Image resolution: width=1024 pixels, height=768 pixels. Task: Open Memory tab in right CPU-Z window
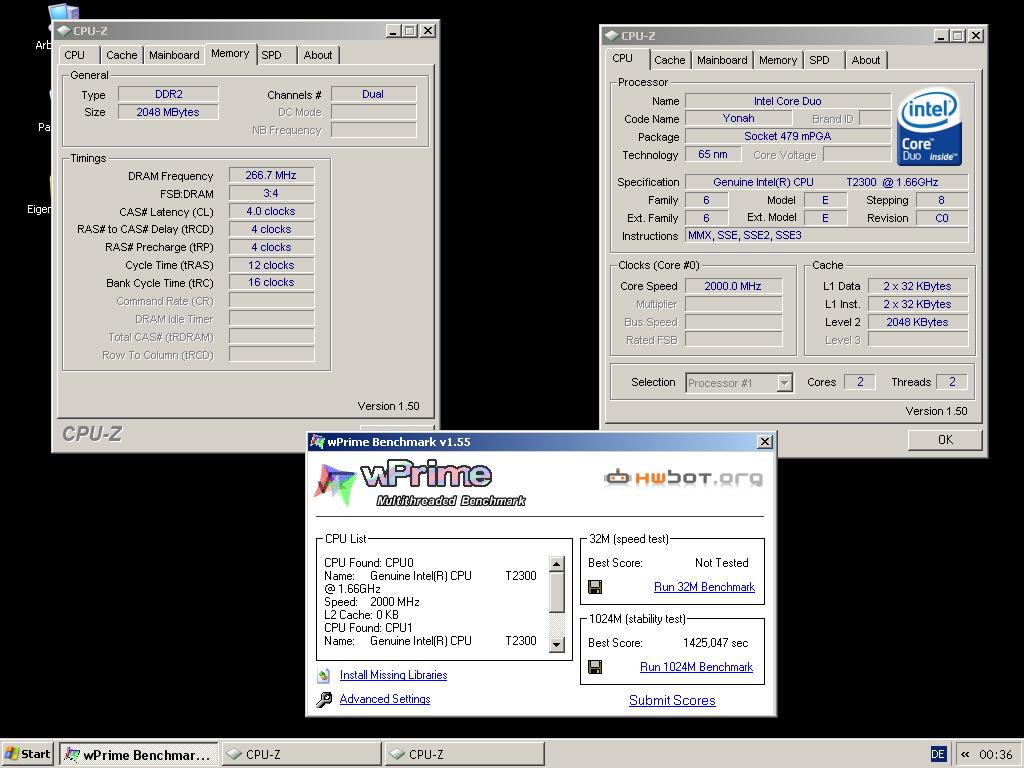click(778, 60)
